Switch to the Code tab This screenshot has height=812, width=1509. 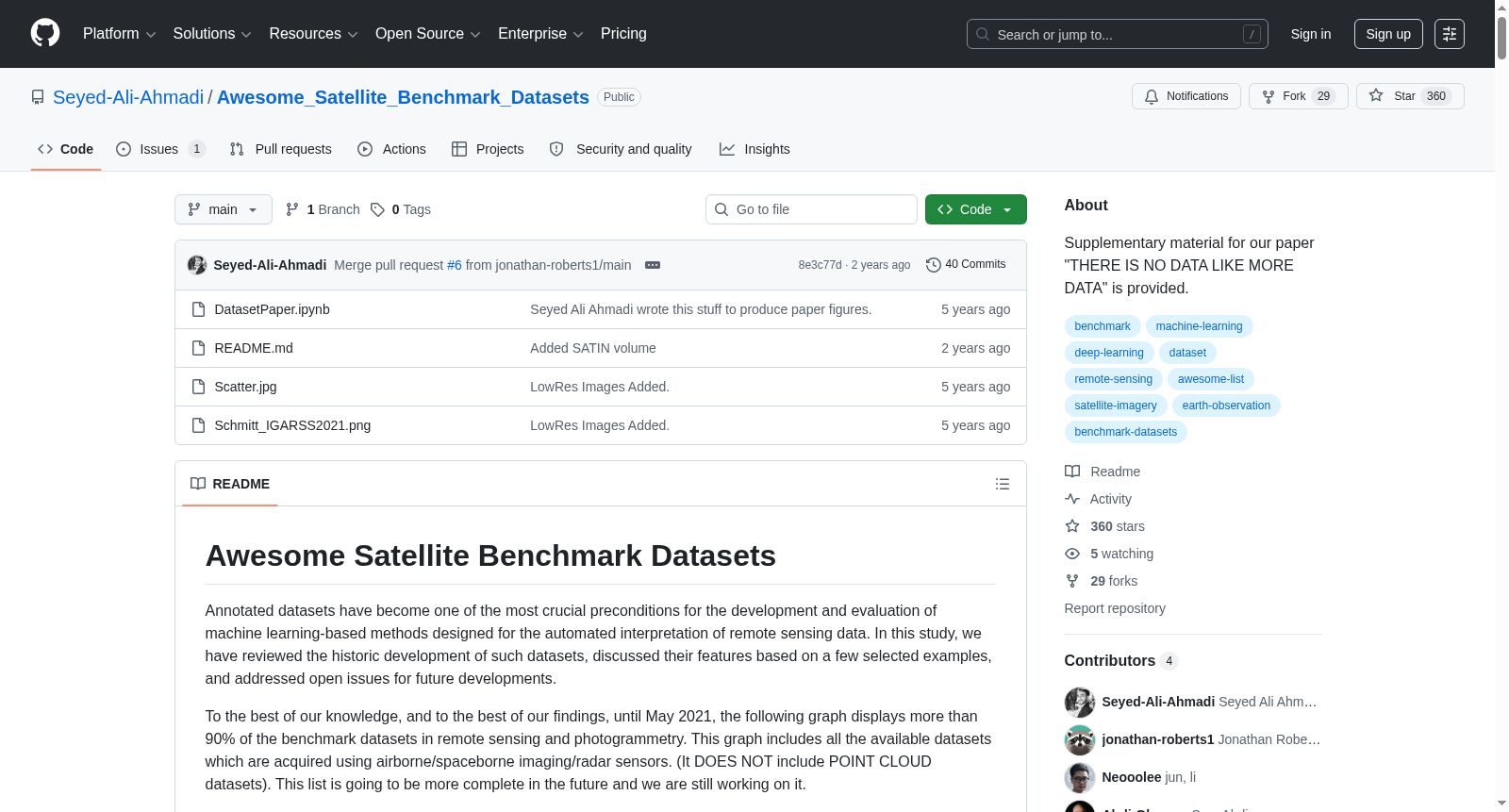(66, 149)
